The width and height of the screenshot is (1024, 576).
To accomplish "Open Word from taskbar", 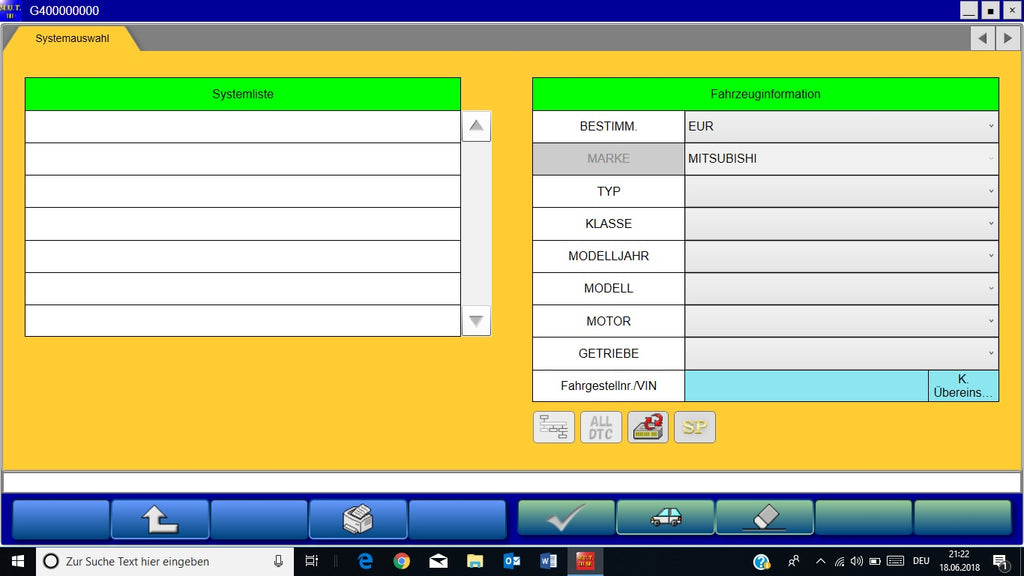I will [548, 561].
